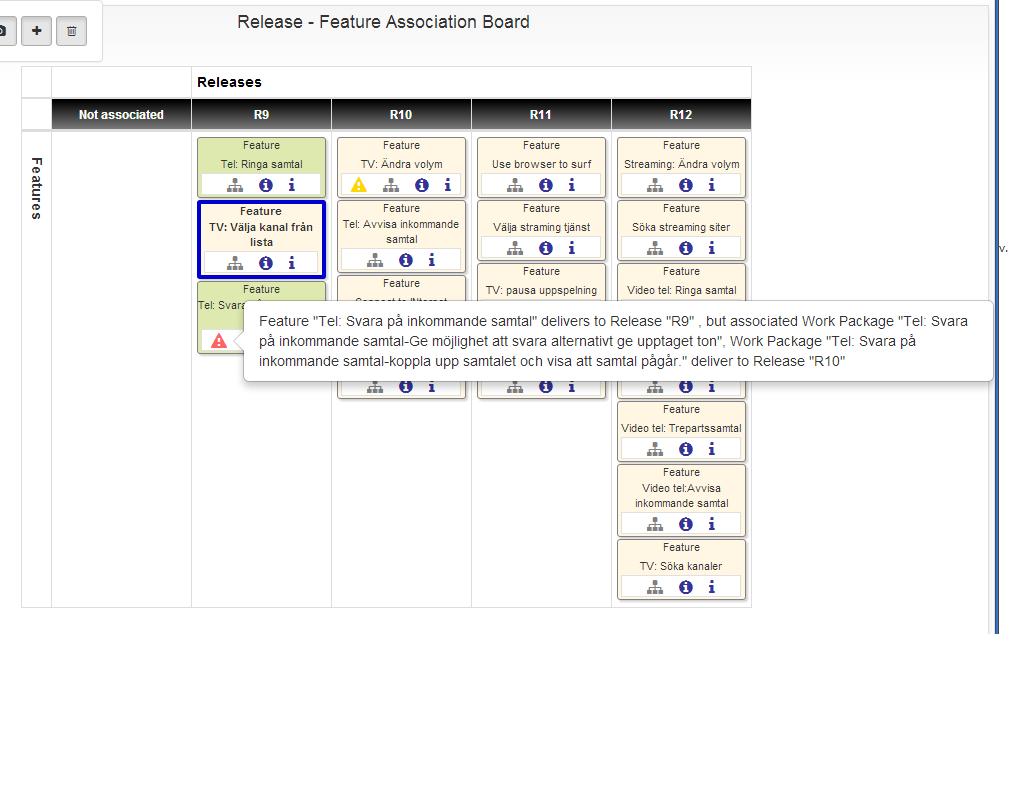Open hierarchy icon on Video tel: Trepartssamtal
Screen dimensions: 1026x800
pyautogui.click(x=655, y=449)
